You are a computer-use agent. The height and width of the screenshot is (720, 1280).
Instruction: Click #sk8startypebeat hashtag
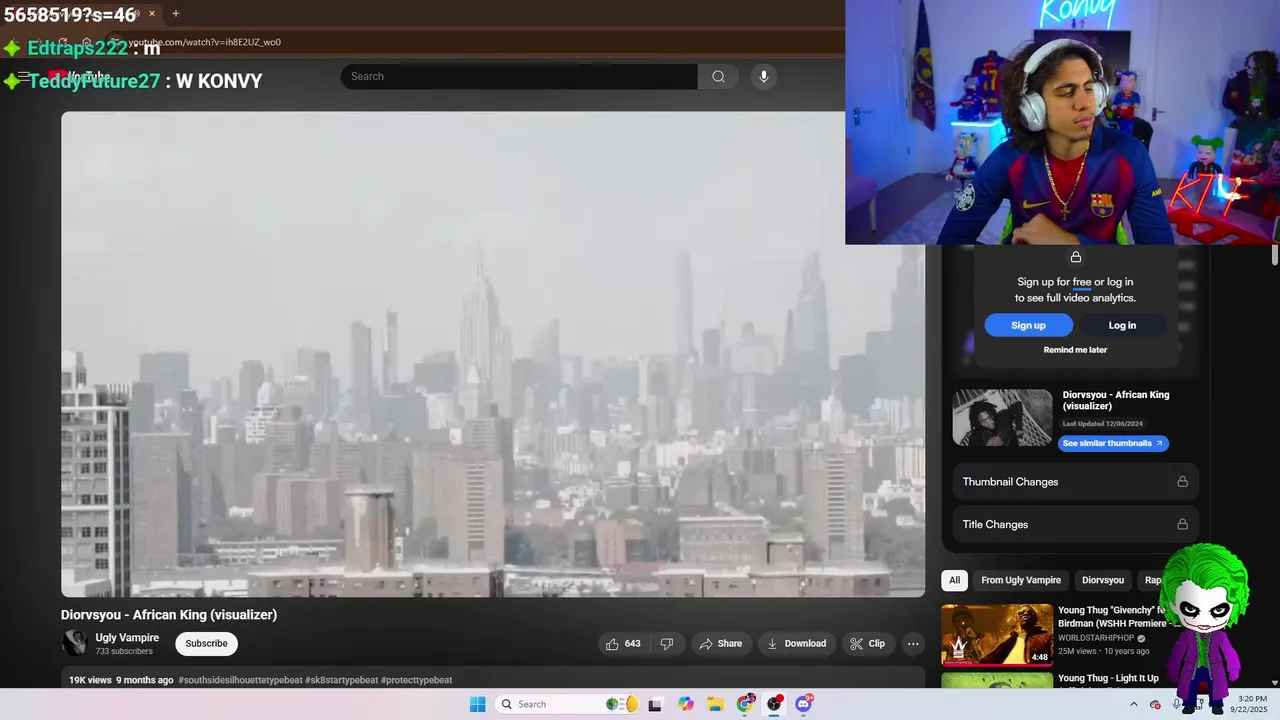(341, 680)
